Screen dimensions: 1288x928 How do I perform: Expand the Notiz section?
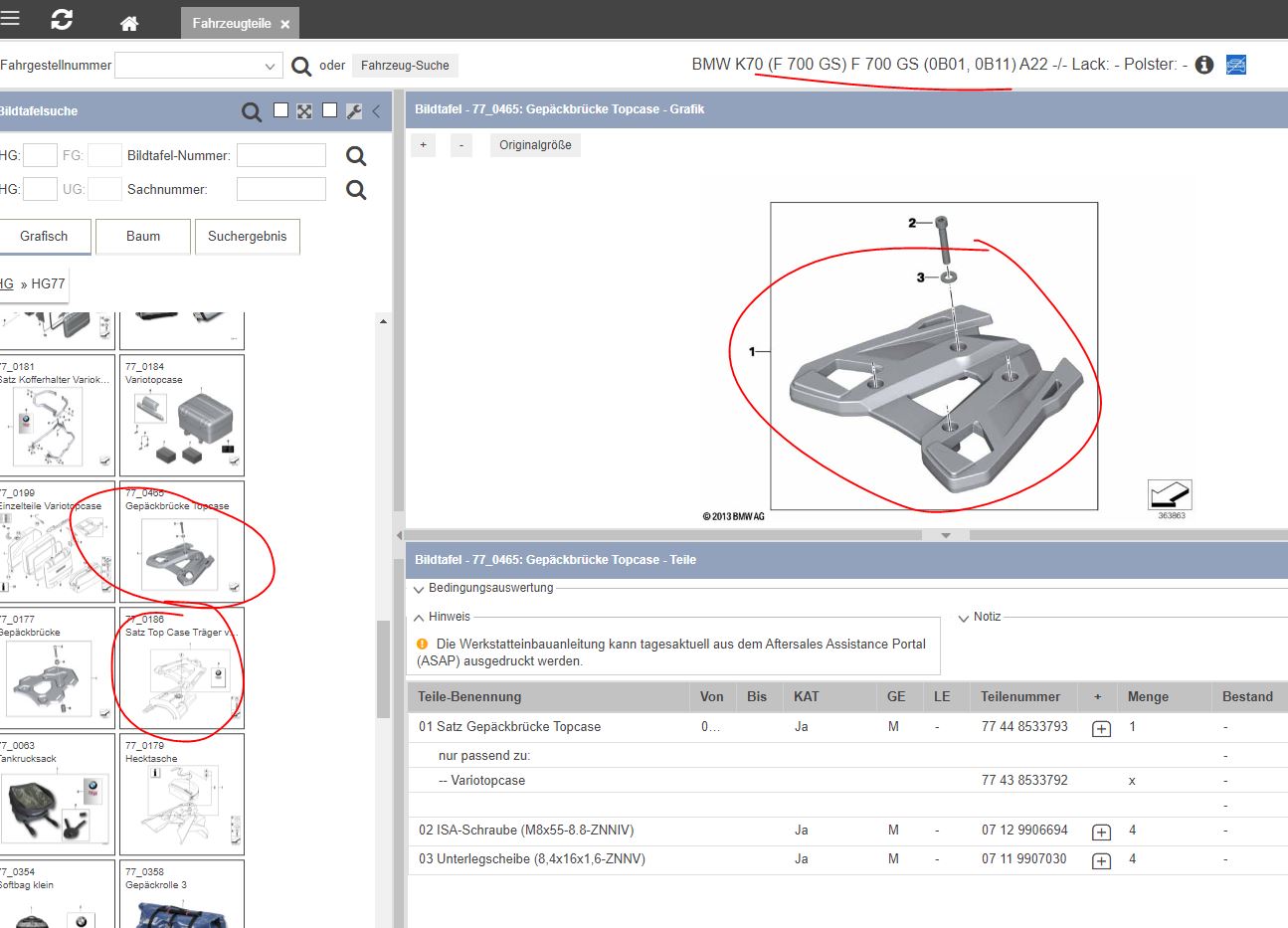[x=963, y=618]
